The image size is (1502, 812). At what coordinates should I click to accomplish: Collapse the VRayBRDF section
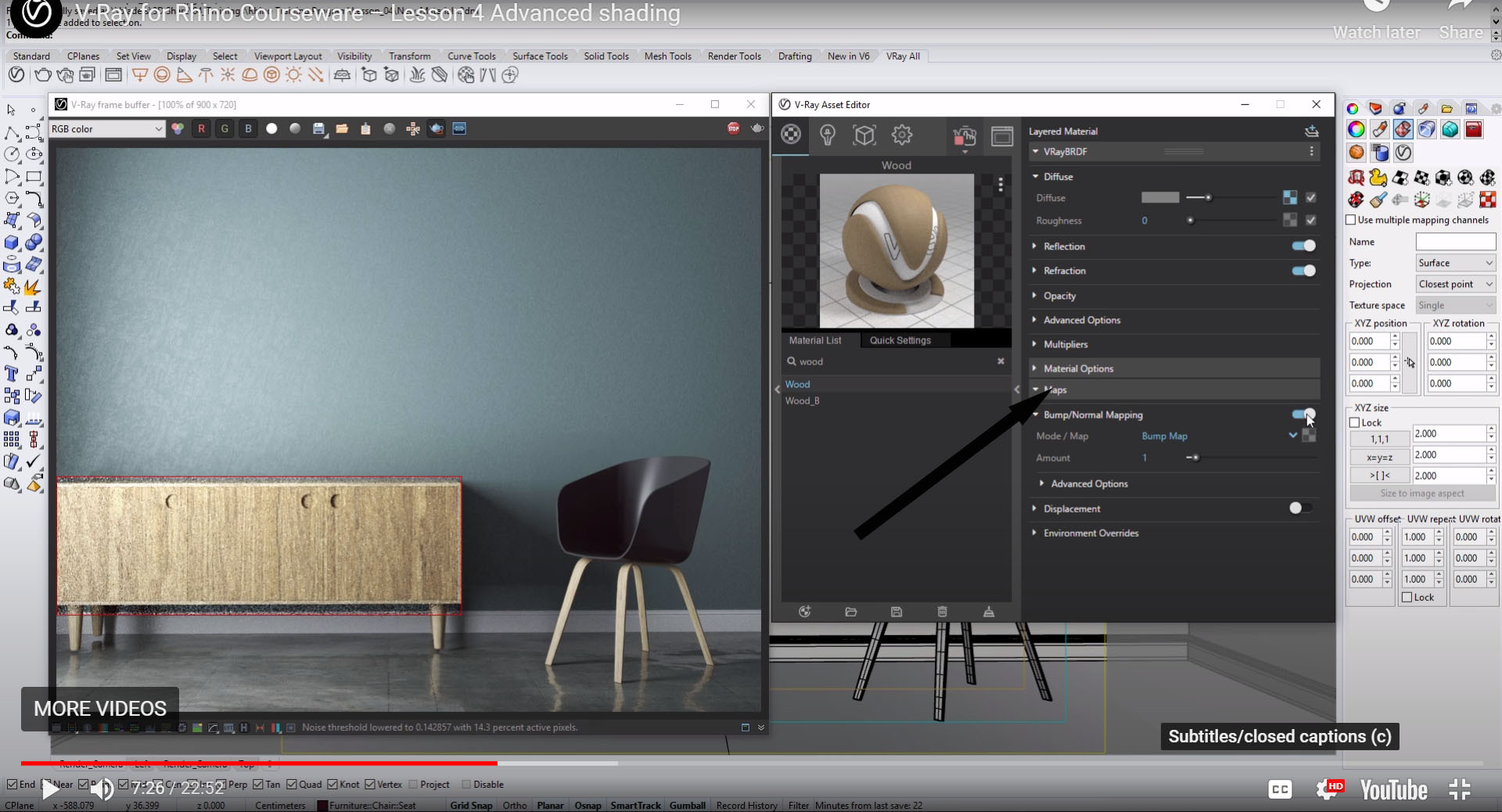point(1036,151)
